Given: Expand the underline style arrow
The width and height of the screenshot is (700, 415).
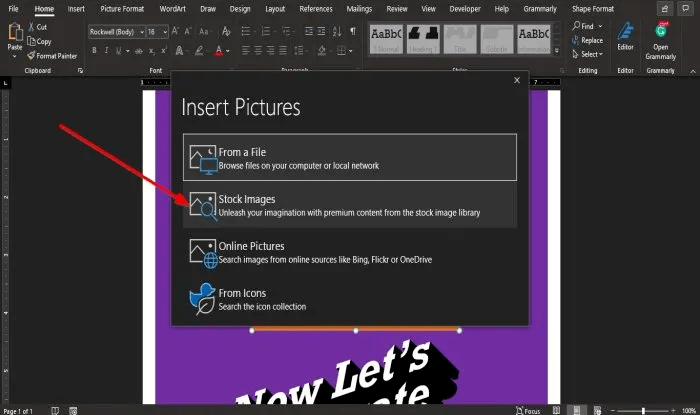Looking at the screenshot, I should pos(128,51).
